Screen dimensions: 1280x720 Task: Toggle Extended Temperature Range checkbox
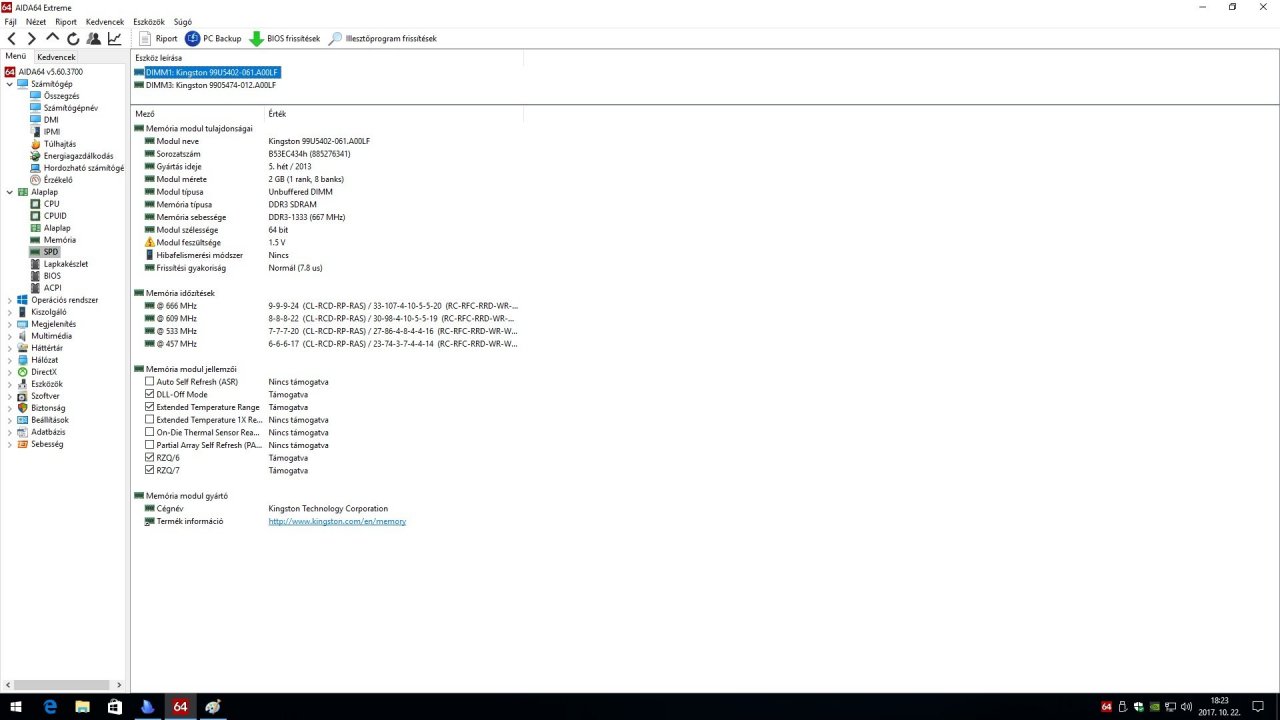[150, 407]
